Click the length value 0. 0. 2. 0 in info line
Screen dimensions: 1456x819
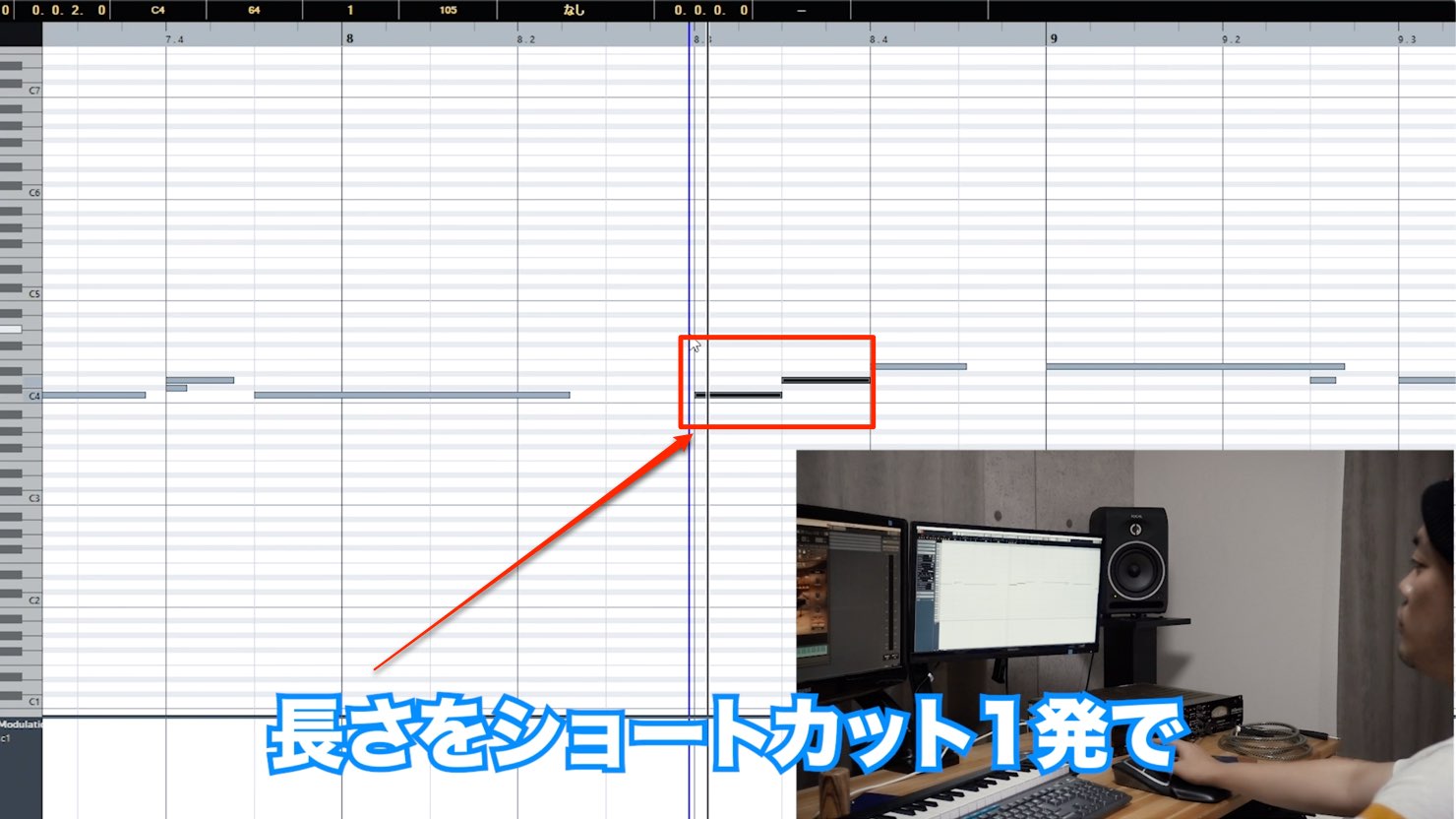(68, 10)
